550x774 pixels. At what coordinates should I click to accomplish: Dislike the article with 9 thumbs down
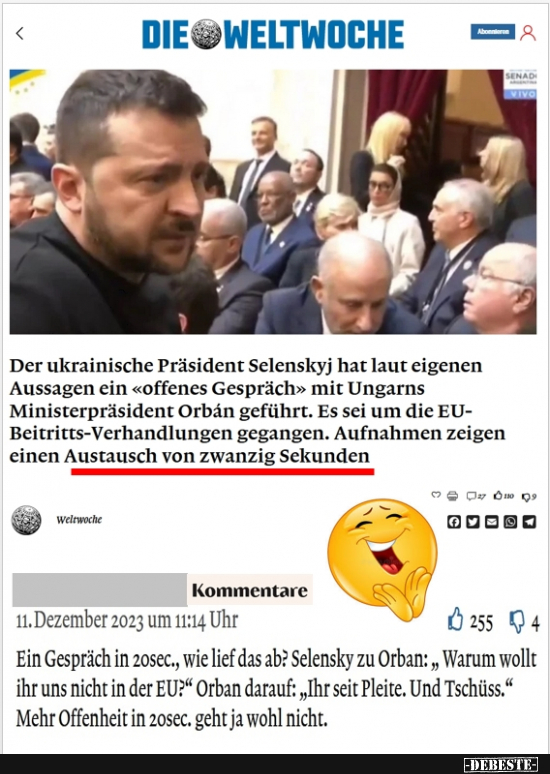[529, 497]
